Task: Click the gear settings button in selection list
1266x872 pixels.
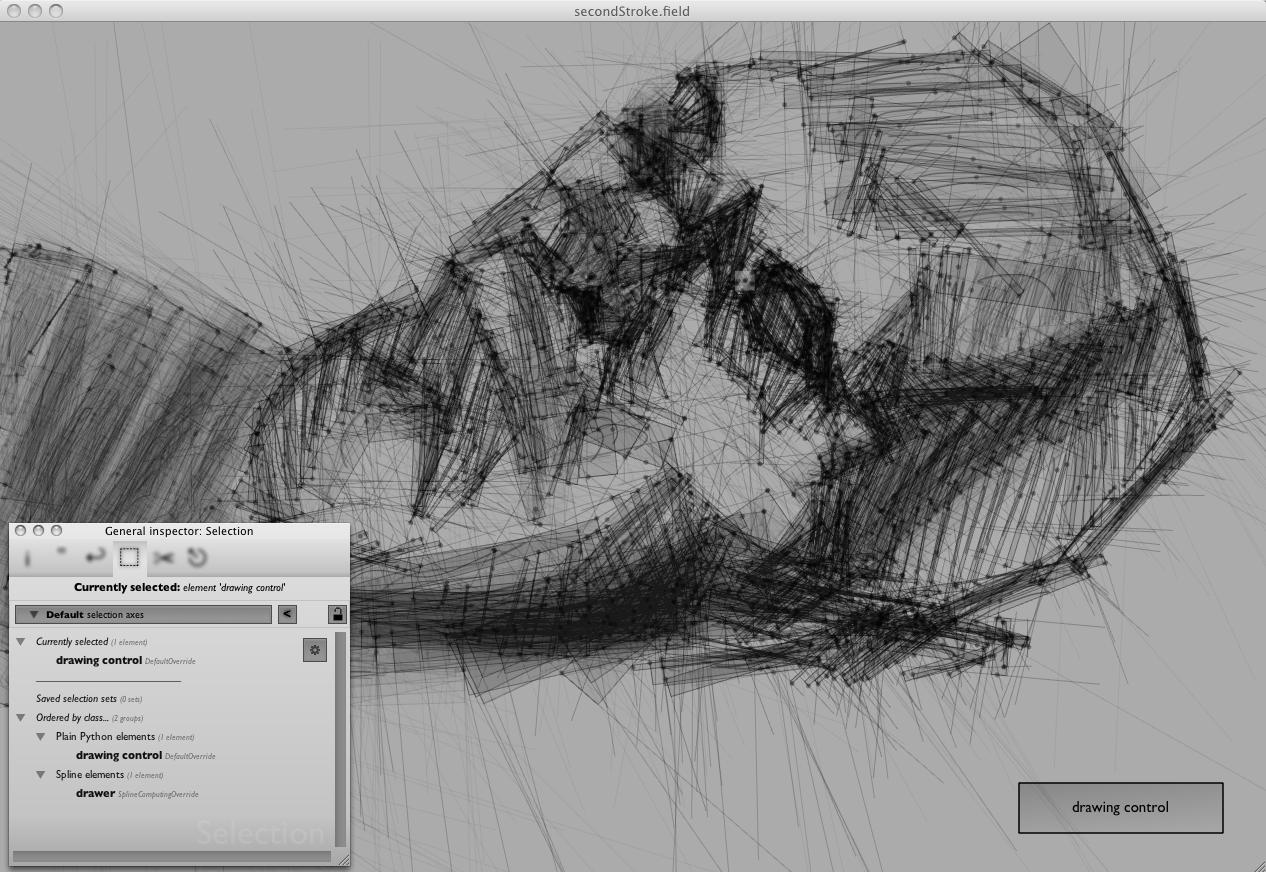Action: tap(315, 650)
